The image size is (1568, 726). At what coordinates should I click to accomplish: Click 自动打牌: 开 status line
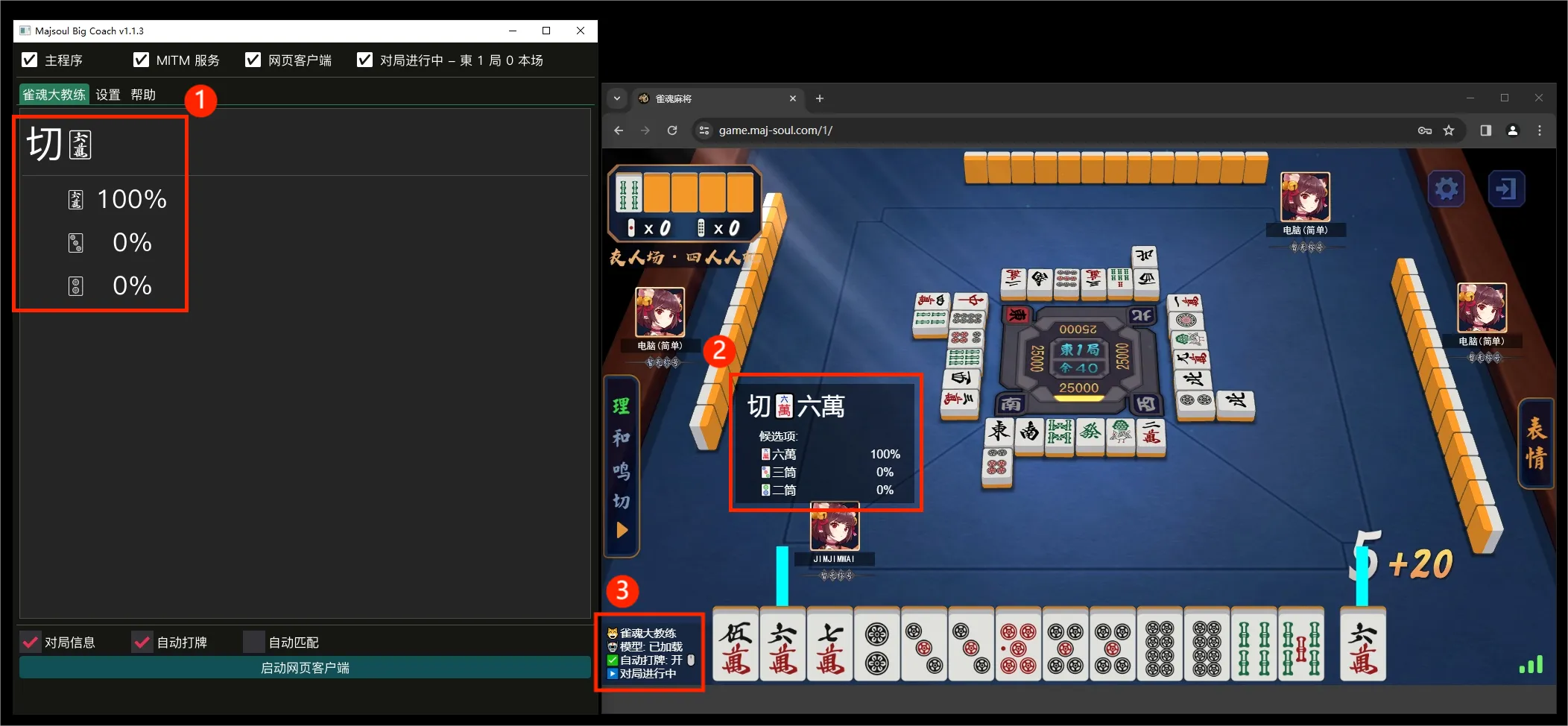coord(651,660)
